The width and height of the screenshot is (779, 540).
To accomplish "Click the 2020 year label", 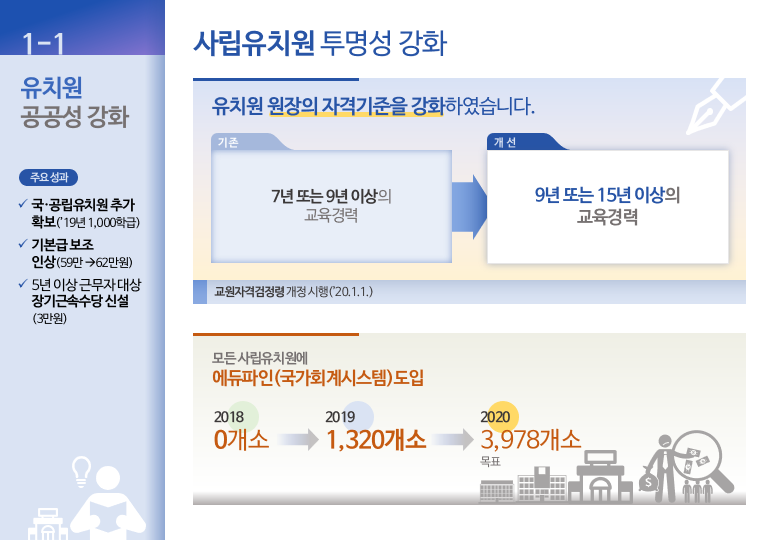I will [495, 416].
